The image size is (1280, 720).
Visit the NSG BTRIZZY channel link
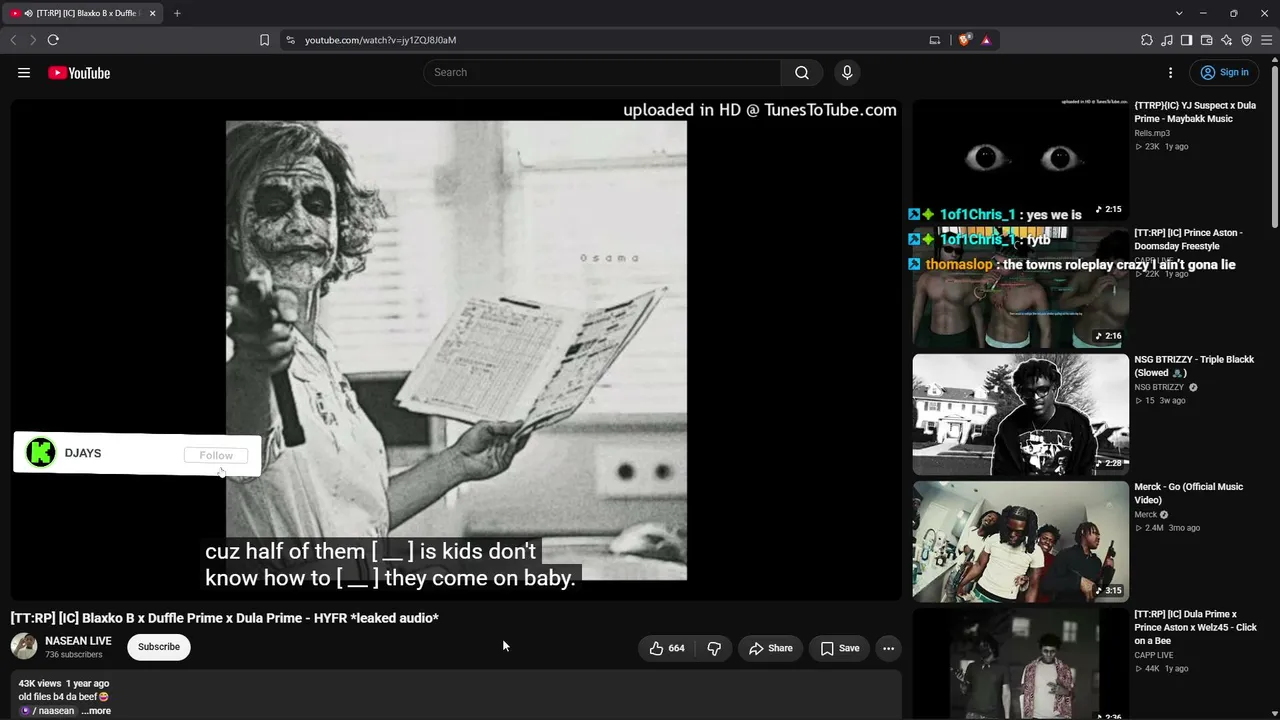pyautogui.click(x=1159, y=387)
